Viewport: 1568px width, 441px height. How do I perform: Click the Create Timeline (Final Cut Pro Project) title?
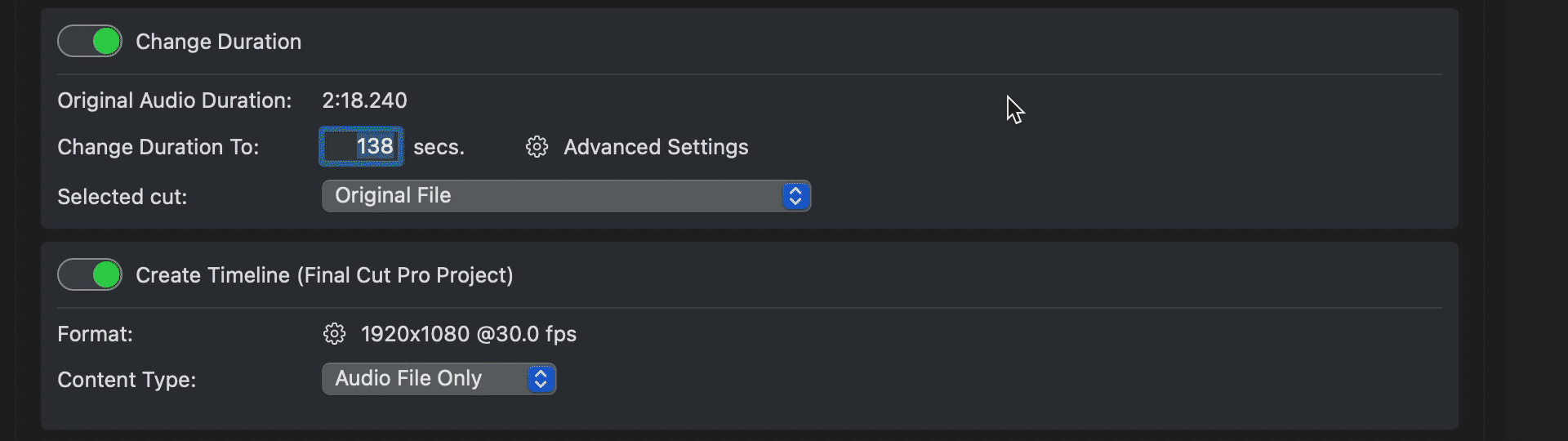tap(324, 275)
